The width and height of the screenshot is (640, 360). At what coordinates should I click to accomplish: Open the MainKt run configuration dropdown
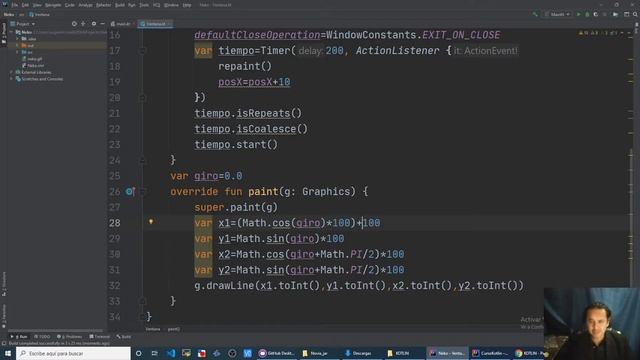coord(557,14)
